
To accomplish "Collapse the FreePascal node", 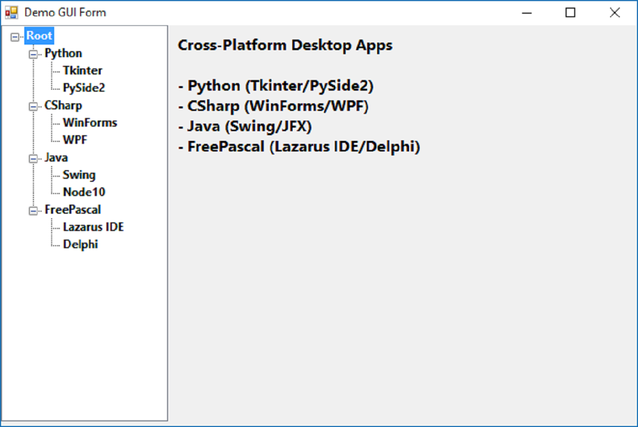I will pyautogui.click(x=33, y=211).
